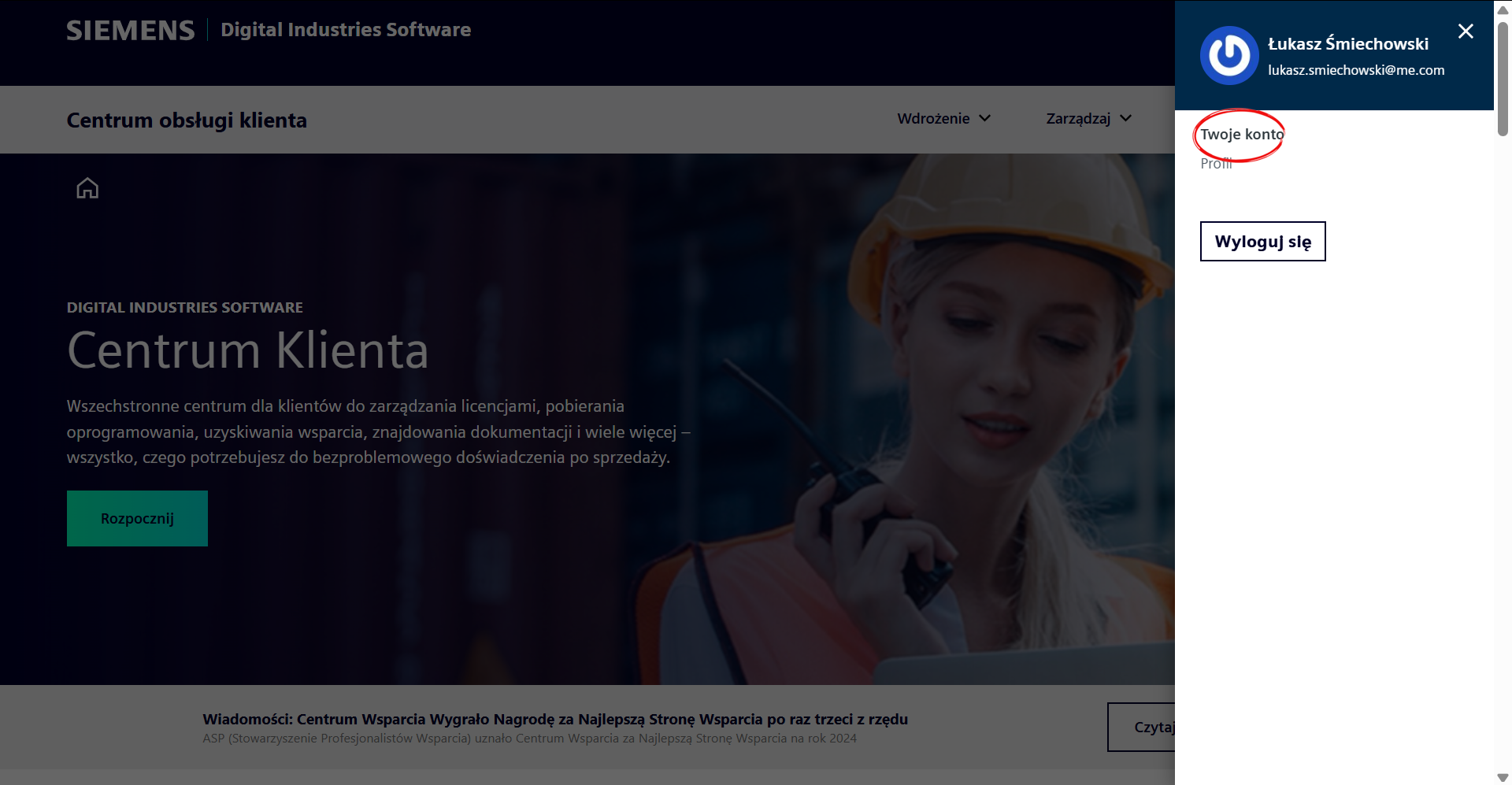Click the scrollbar down arrow
This screenshot has height=785, width=1512.
click(x=1503, y=777)
